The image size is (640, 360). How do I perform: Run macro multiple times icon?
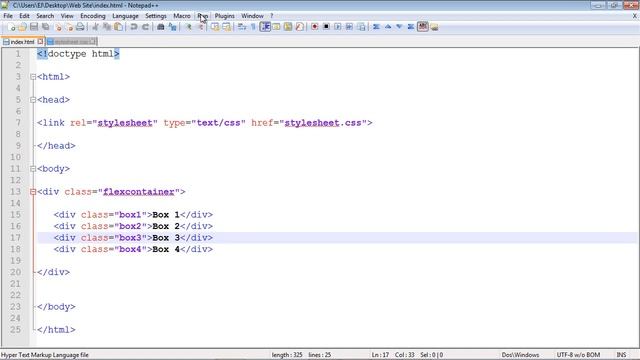pyautogui.click(x=349, y=27)
